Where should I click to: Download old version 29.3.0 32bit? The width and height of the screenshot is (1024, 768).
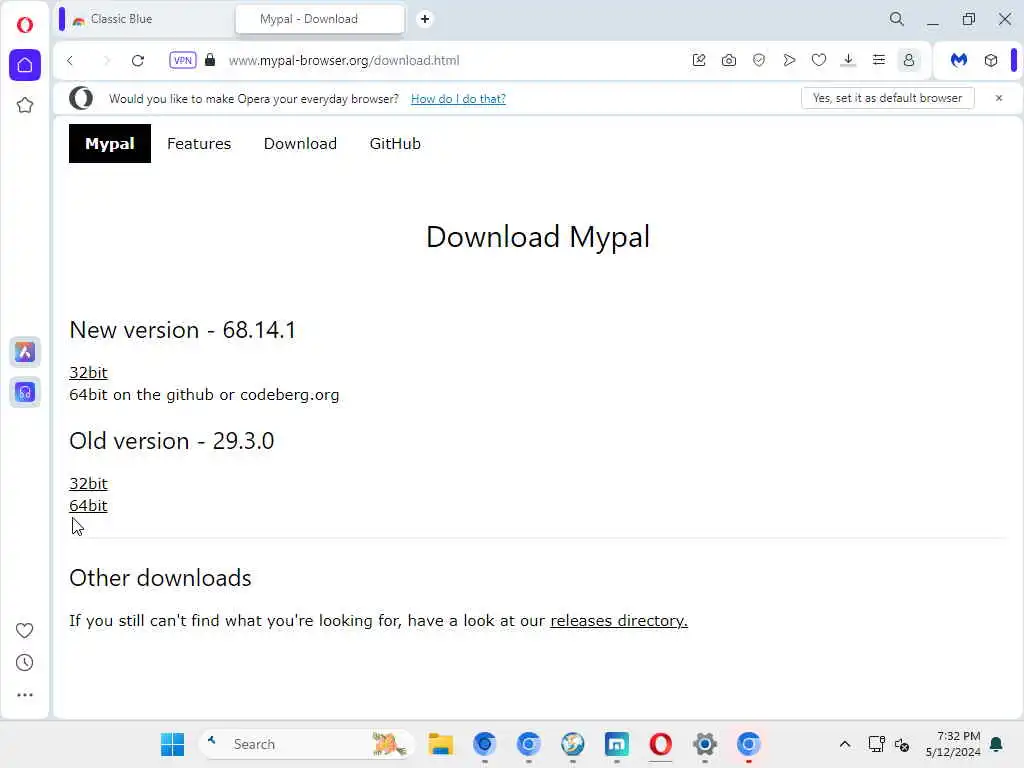coord(88,483)
